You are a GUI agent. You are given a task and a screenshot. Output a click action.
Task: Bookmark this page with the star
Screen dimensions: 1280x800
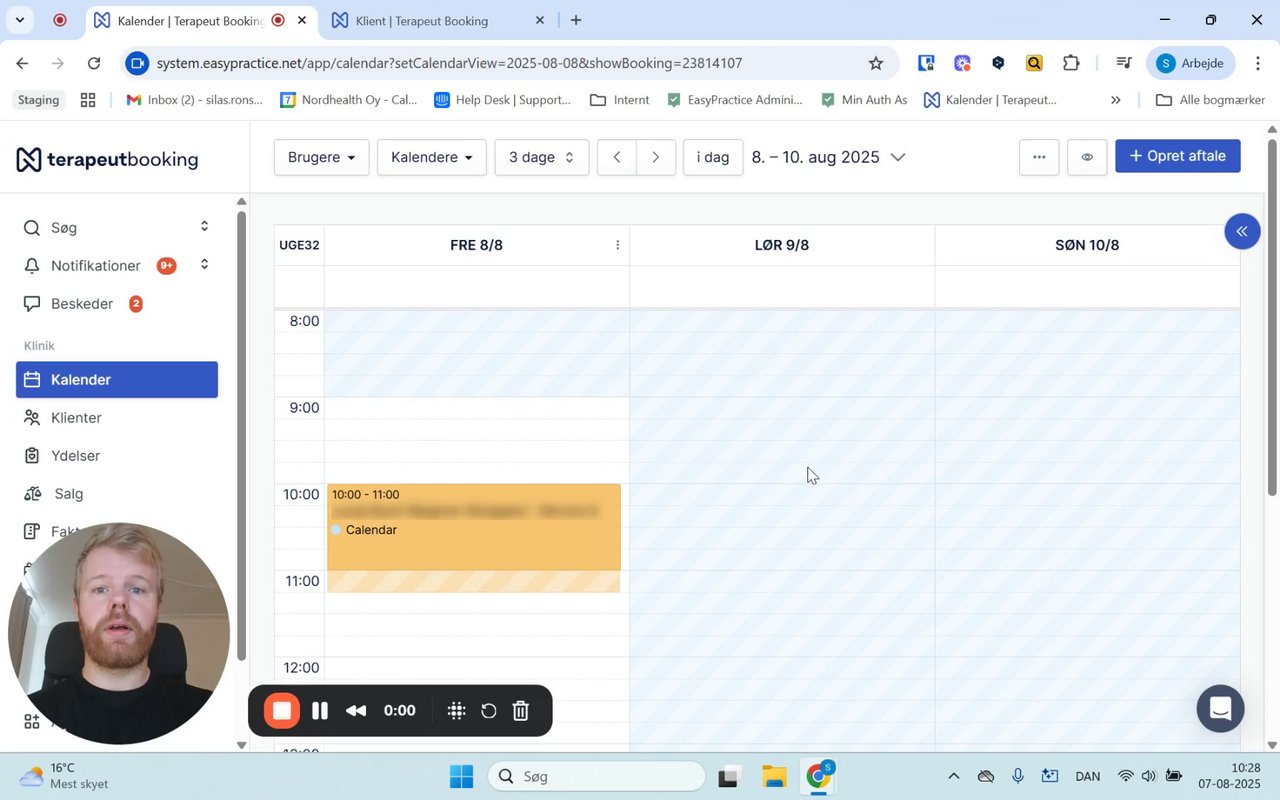pyautogui.click(x=876, y=63)
